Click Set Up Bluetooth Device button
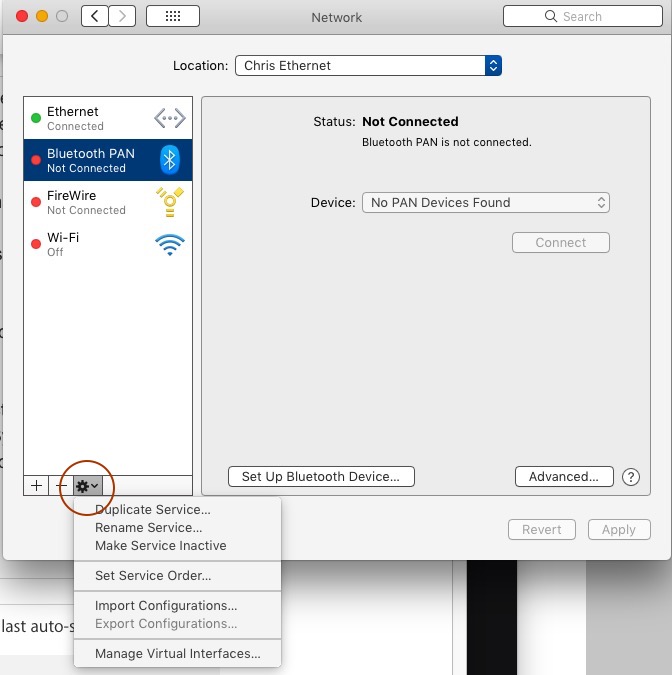The image size is (672, 675). (x=321, y=477)
